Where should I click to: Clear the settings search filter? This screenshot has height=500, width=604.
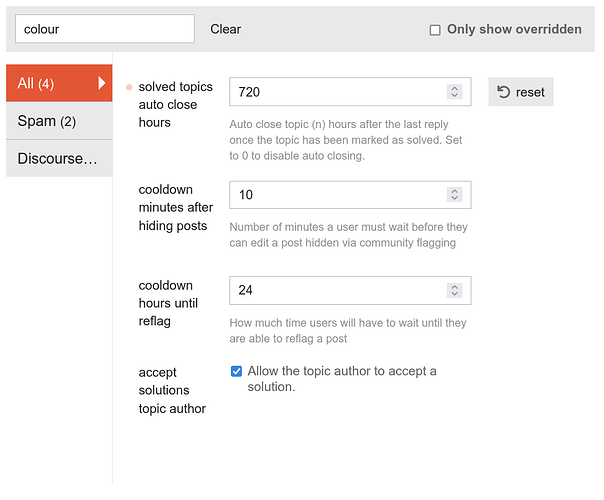225,29
